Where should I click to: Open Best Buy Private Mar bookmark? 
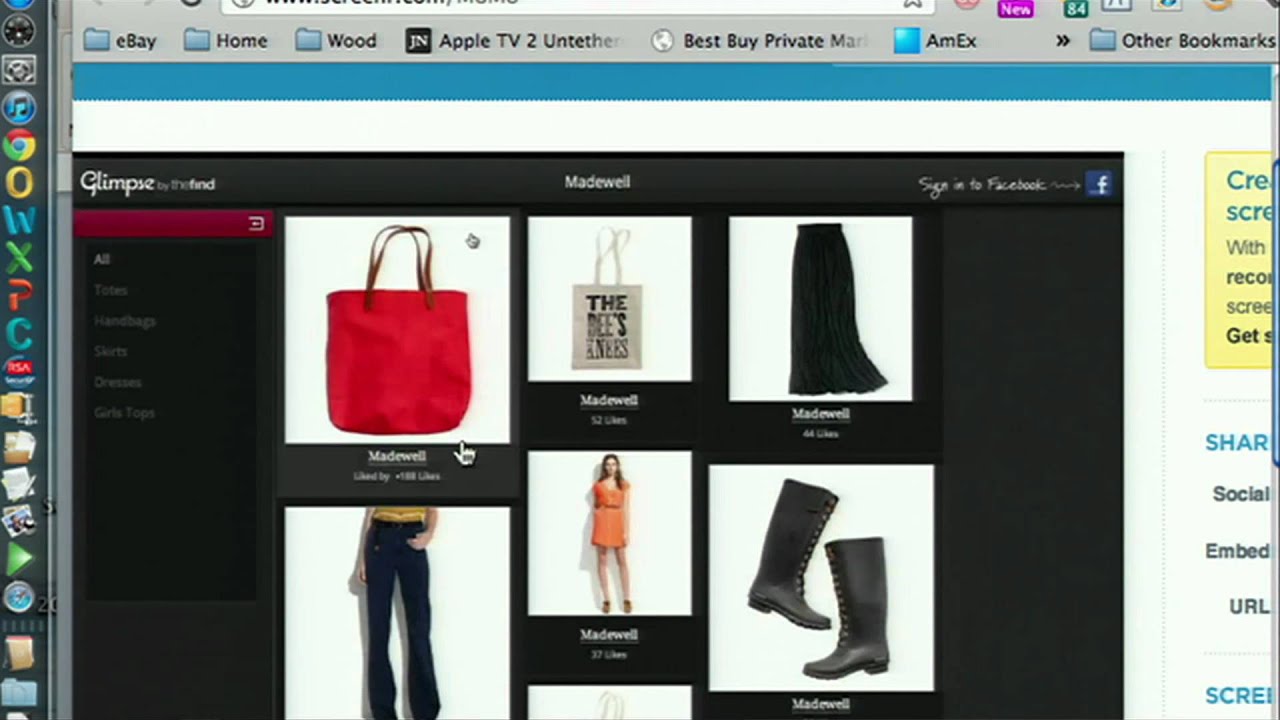[757, 41]
